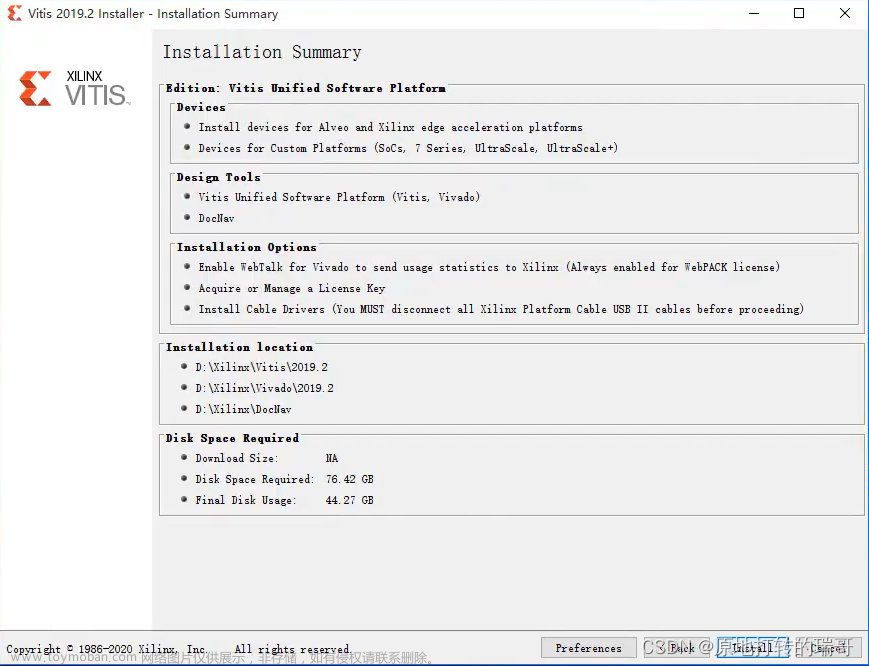The image size is (869, 666).
Task: Click the Xilinx Vitis logo in sidebar
Action: pyautogui.click(x=75, y=89)
